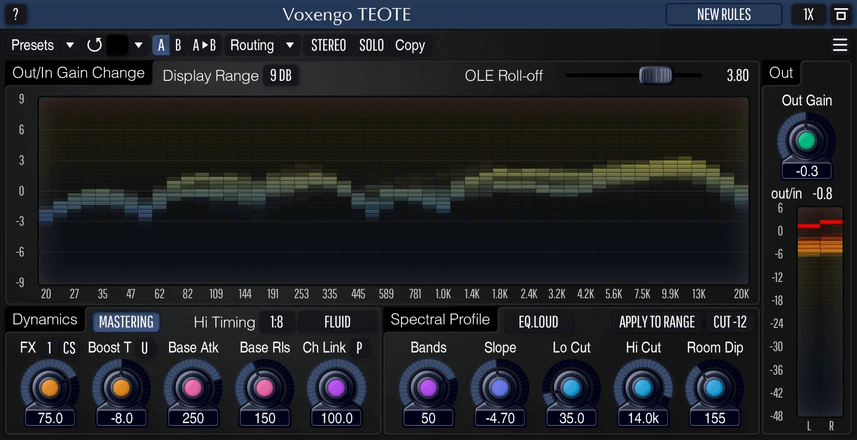Click the Boost T value -8.0
This screenshot has height=440, width=857.
point(121,419)
